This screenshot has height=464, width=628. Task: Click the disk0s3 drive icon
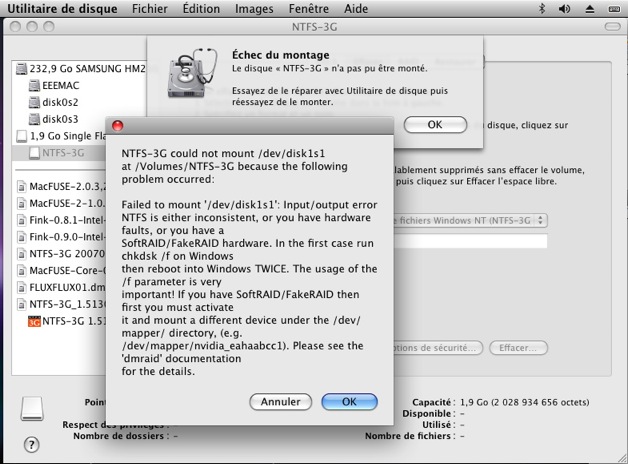34,119
